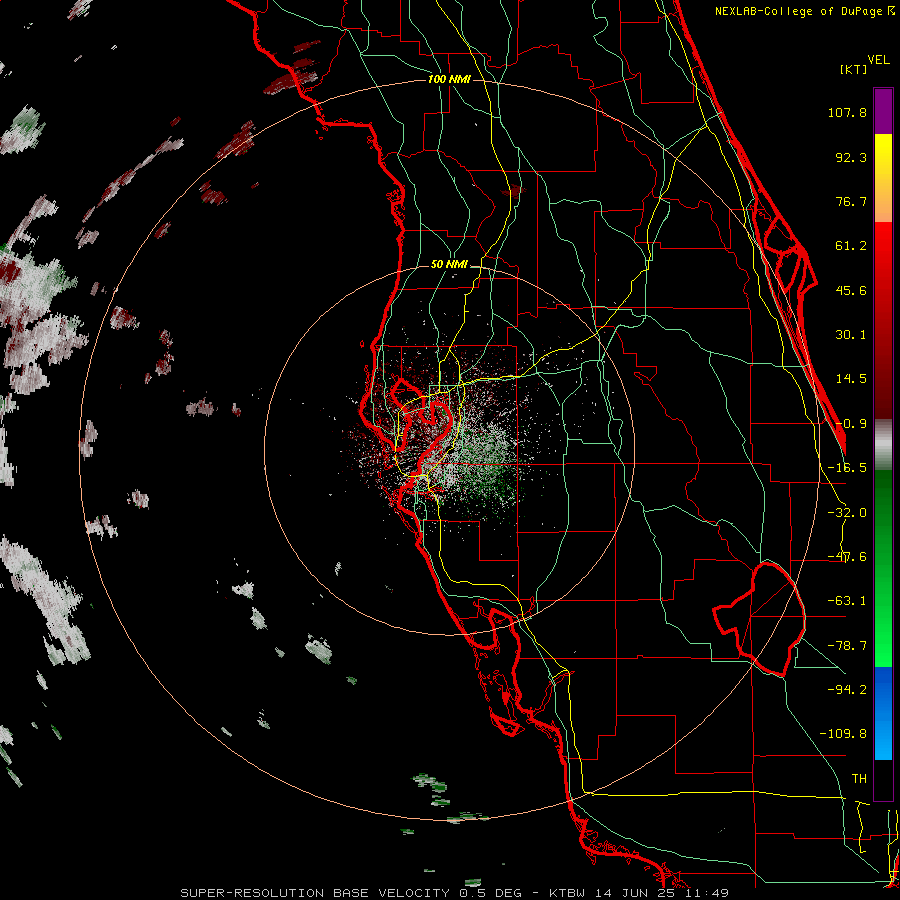
Task: Select the 30.1 scale label
Action: pyautogui.click(x=851, y=335)
